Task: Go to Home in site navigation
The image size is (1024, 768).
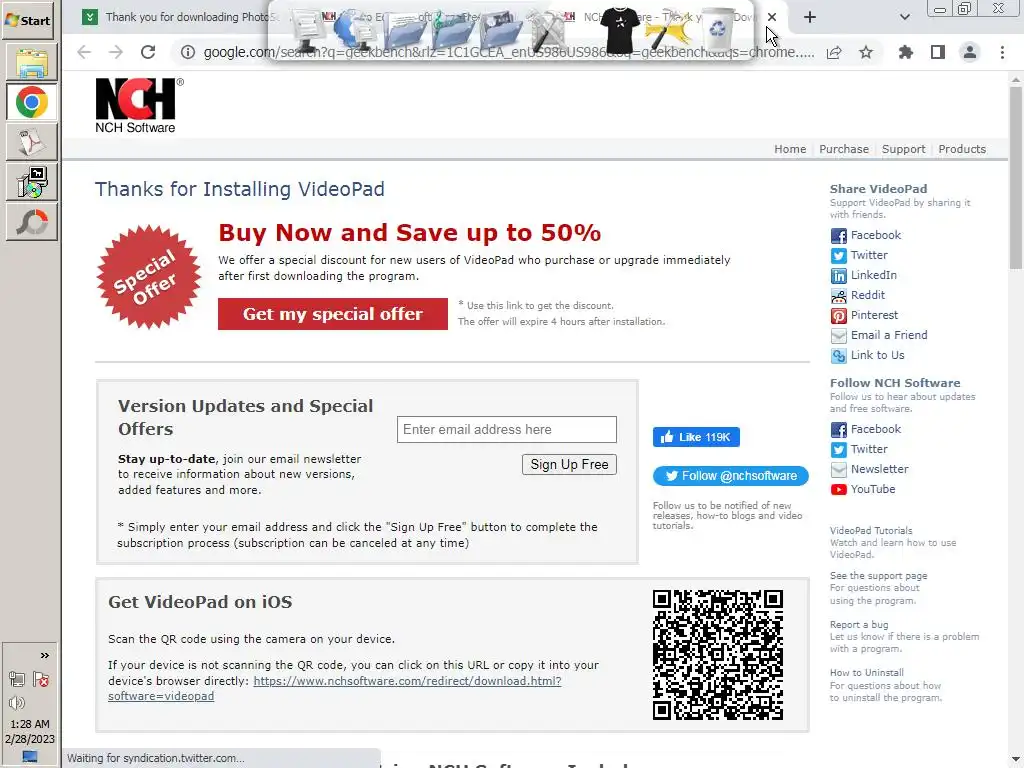Action: (x=790, y=149)
